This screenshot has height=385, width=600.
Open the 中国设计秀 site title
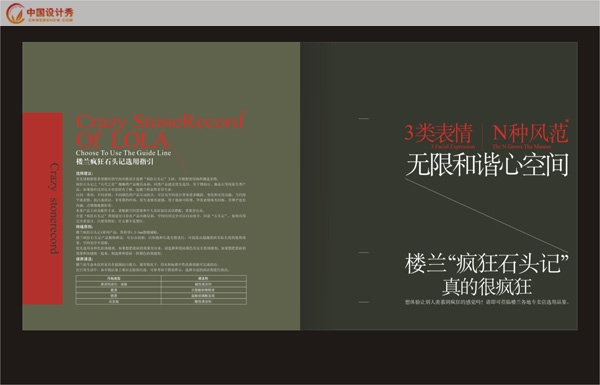(50, 12)
